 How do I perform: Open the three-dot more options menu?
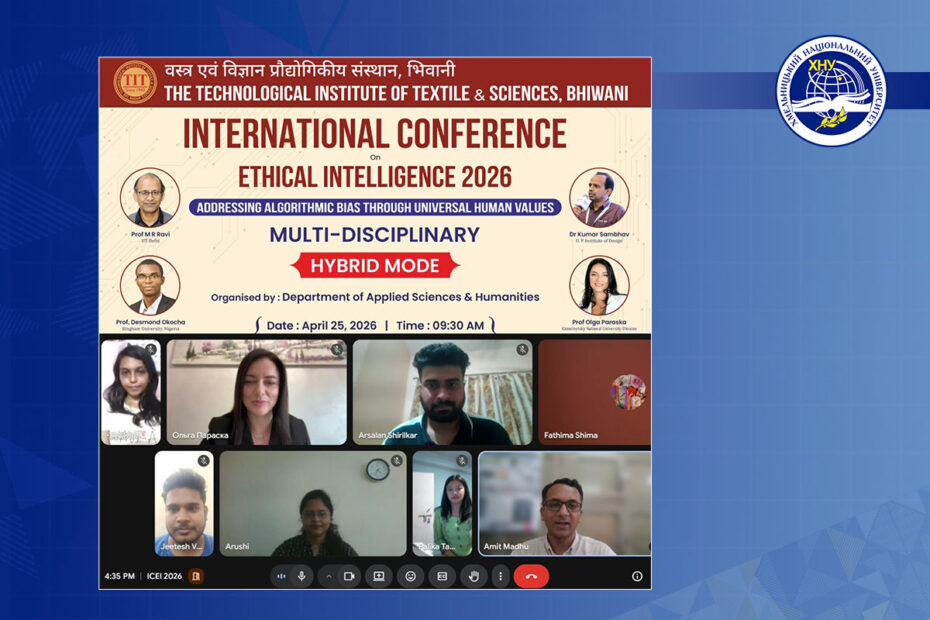(500, 576)
